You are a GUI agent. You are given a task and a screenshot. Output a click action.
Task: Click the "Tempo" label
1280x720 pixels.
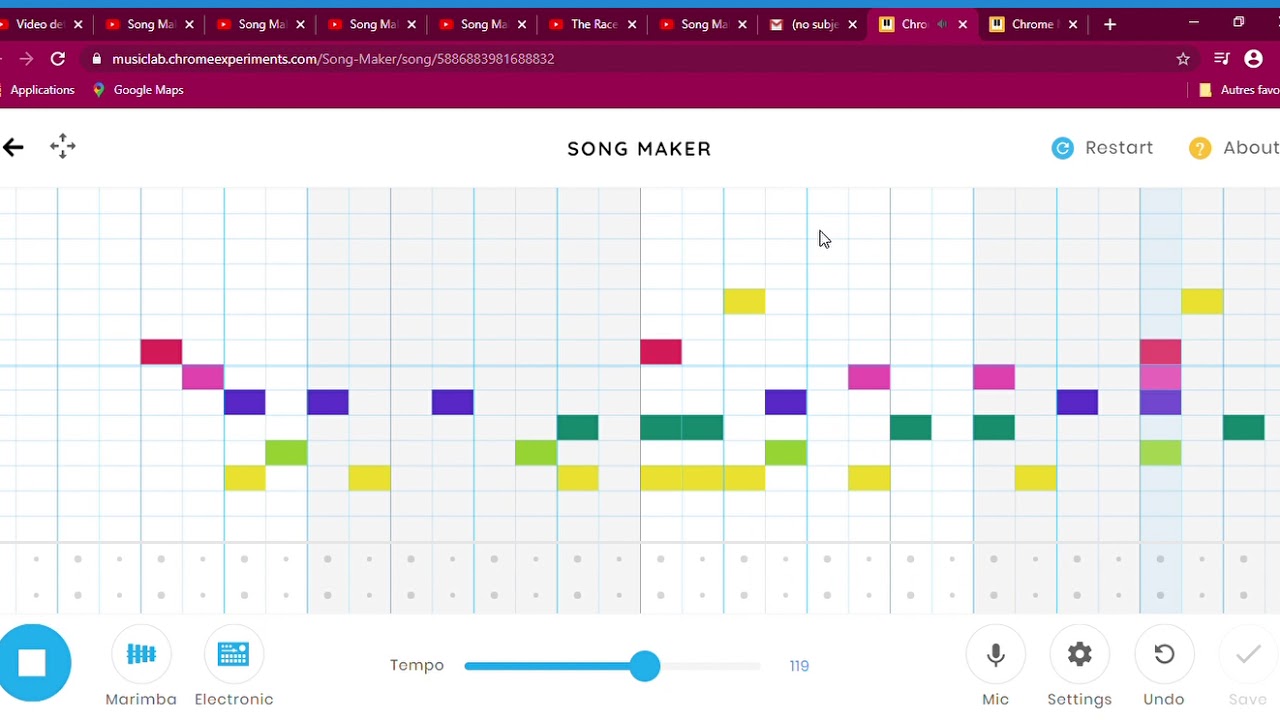[417, 666]
